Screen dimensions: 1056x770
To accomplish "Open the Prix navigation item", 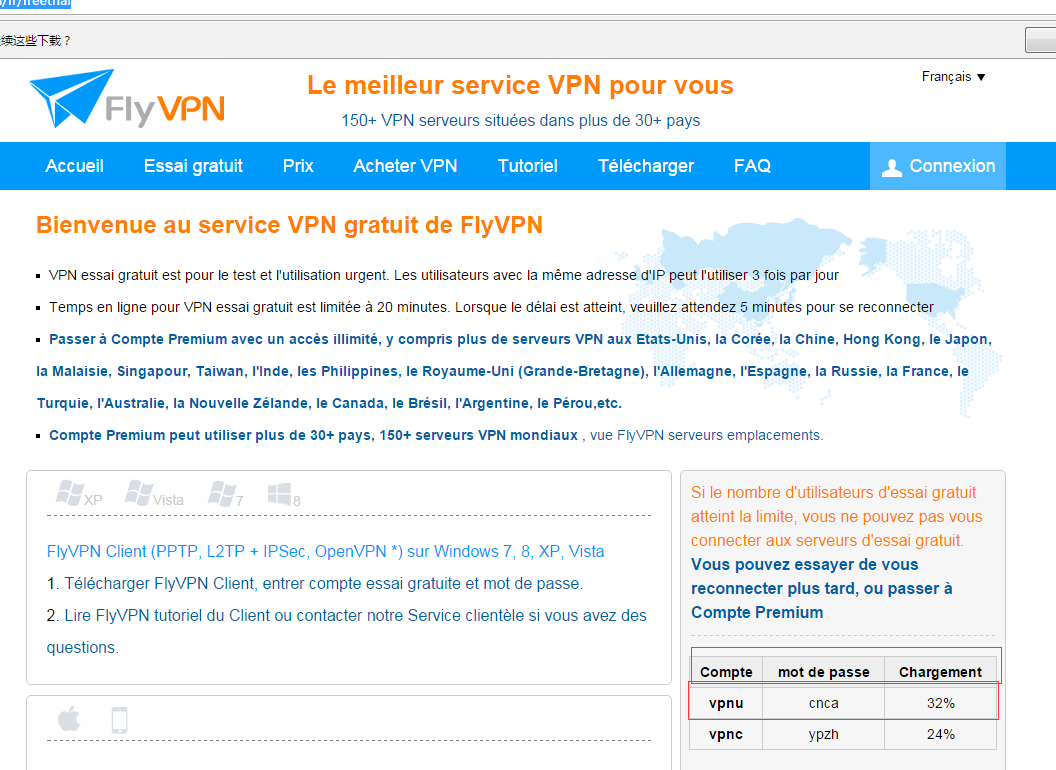I will 298,166.
